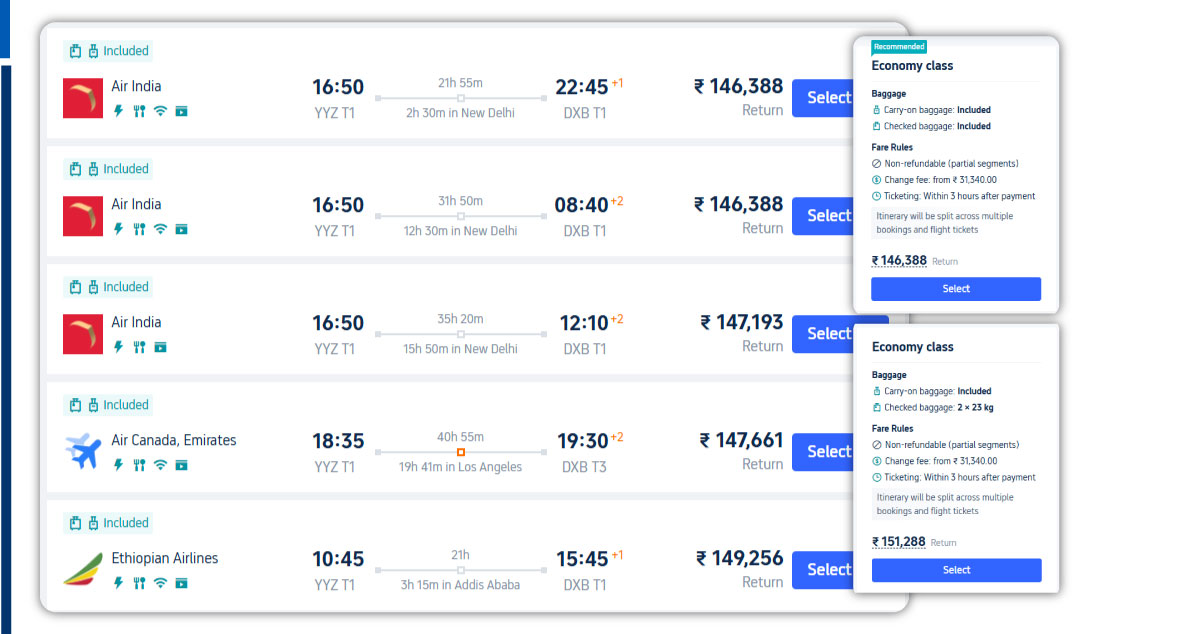Click the carry-on baggage checkmark in the Recommended Economy panel
Screen dimensions: 1202x634
875,110
